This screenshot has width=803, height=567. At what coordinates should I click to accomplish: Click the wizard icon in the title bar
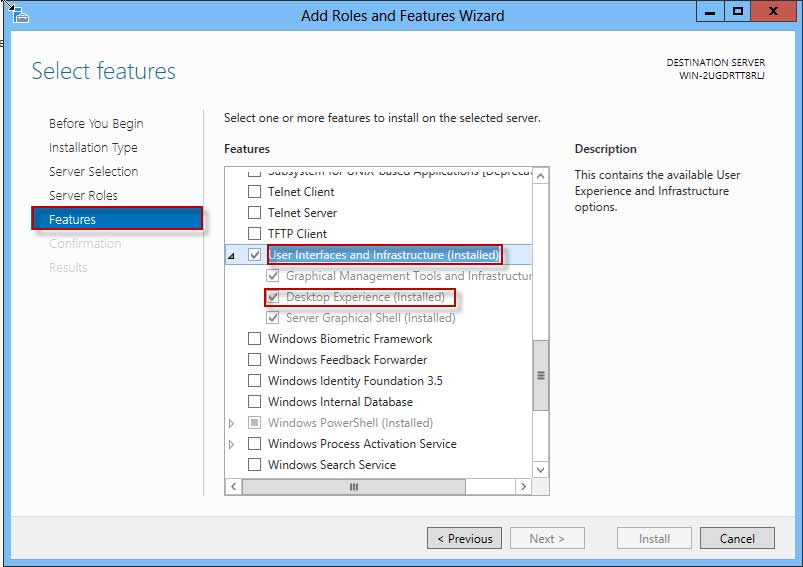(19, 14)
